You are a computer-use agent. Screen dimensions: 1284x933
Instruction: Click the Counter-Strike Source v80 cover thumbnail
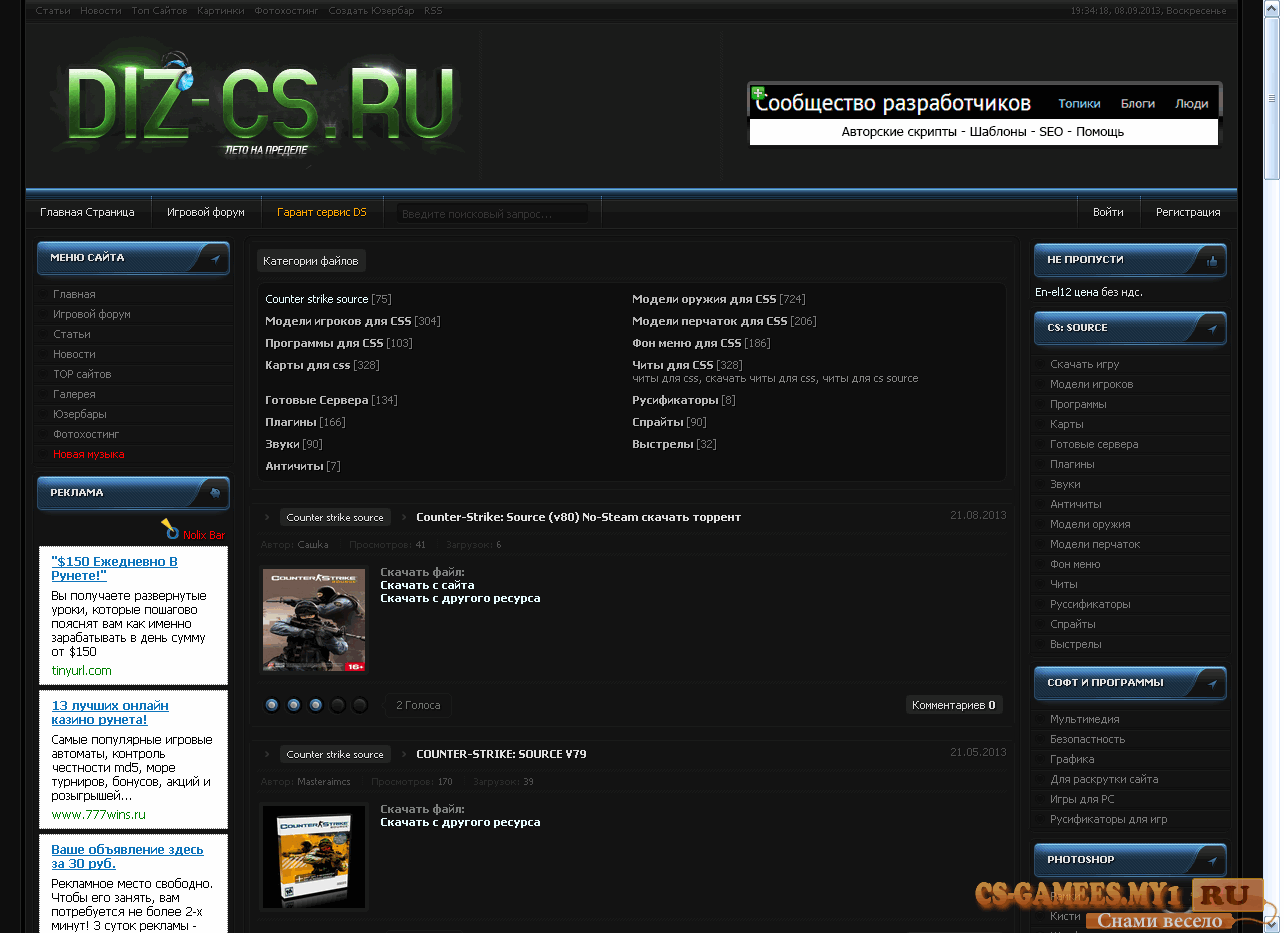pyautogui.click(x=314, y=620)
